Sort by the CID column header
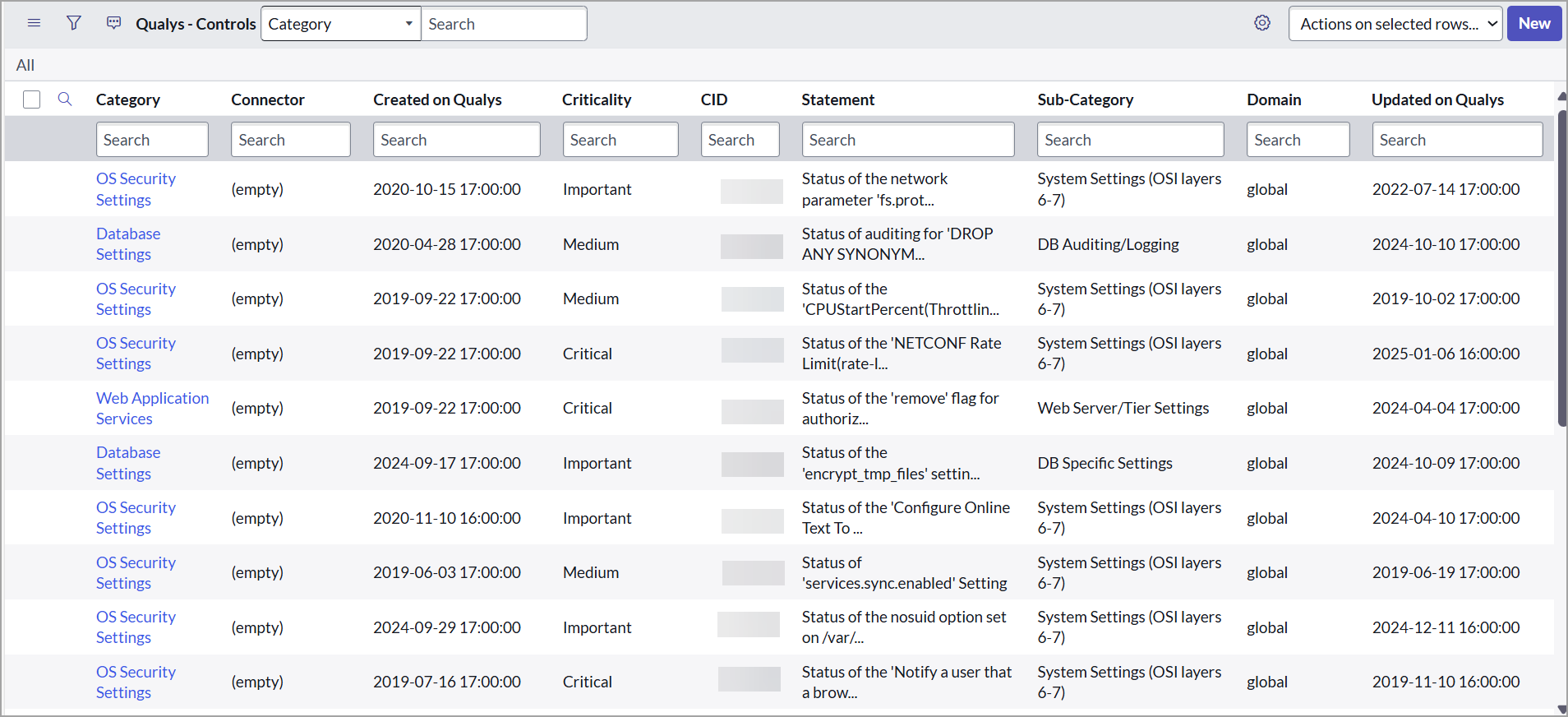The image size is (1568, 717). tap(714, 99)
